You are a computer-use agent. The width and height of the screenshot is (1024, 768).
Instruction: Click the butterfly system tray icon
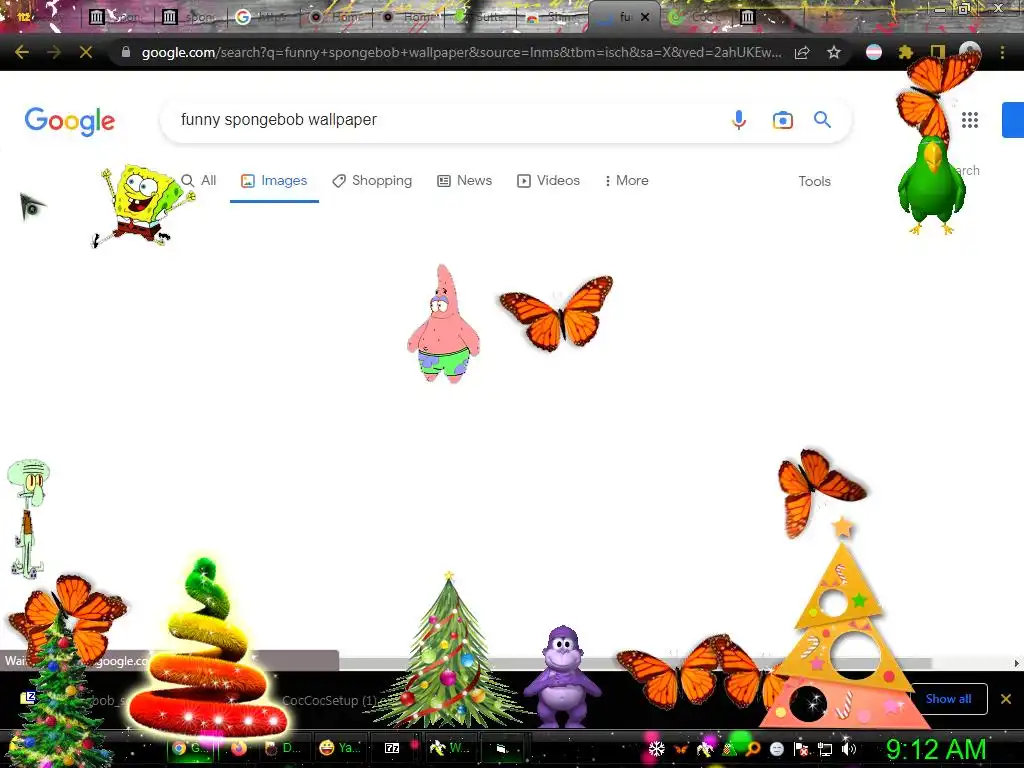coord(680,748)
